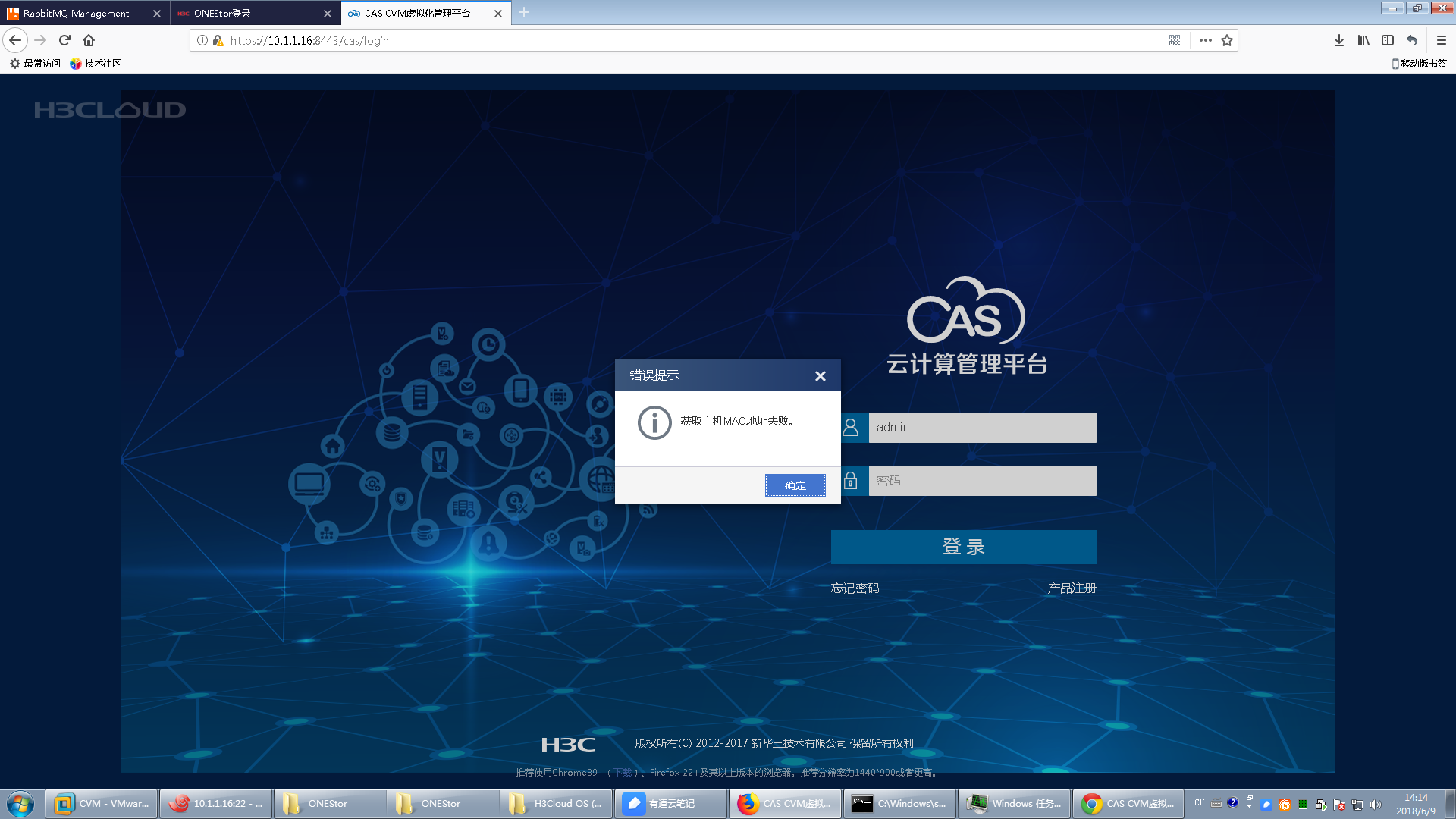Open the Firefox downloads arrow icon
Viewport: 1456px width, 819px height.
pos(1339,40)
